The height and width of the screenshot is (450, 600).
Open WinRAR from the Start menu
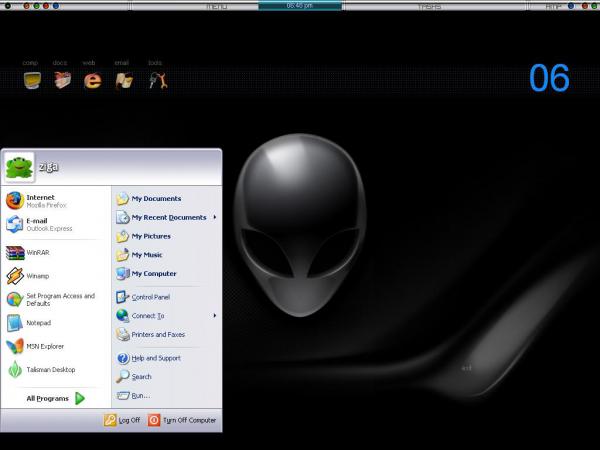(x=38, y=252)
